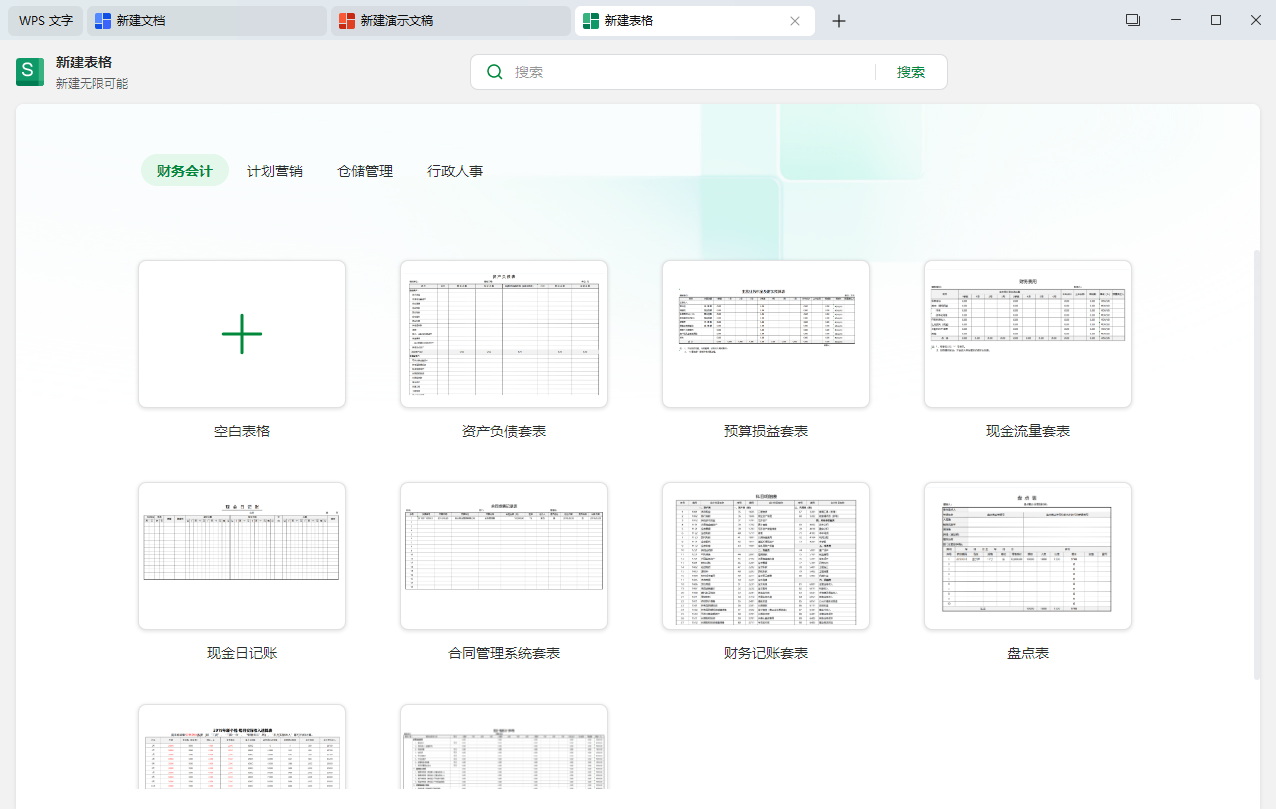Open the 现金流量套表 template thumbnail

tap(1028, 334)
